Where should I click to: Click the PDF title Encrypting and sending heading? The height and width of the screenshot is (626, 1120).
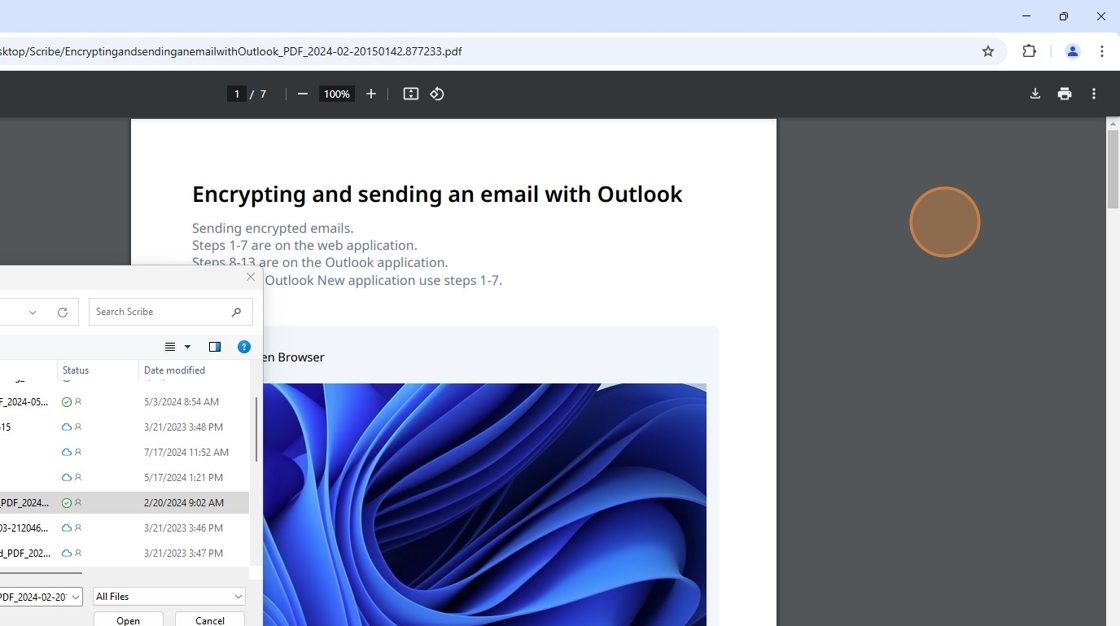(x=437, y=194)
